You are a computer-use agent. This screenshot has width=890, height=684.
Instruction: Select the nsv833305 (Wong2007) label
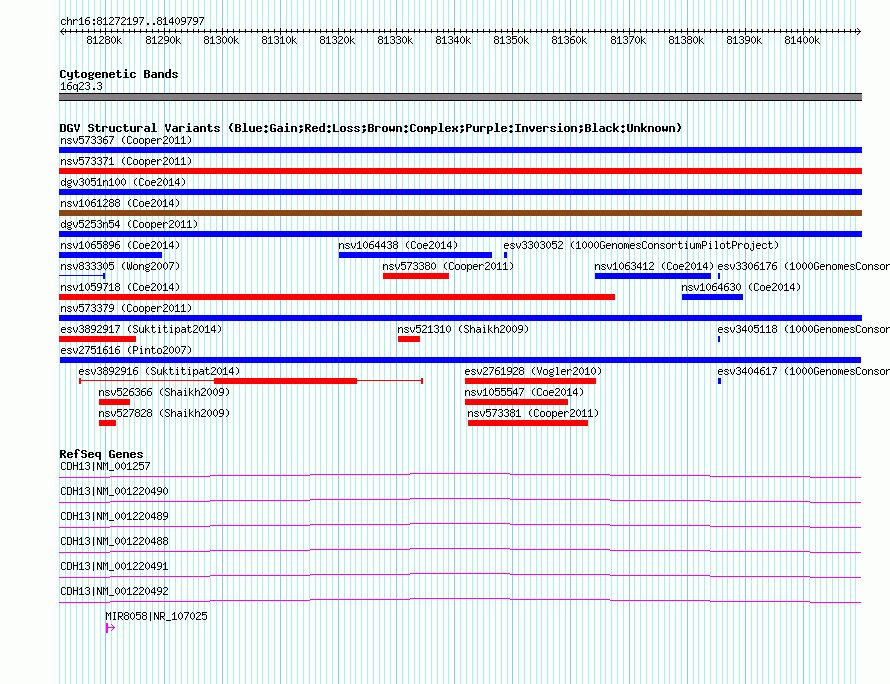(120, 266)
